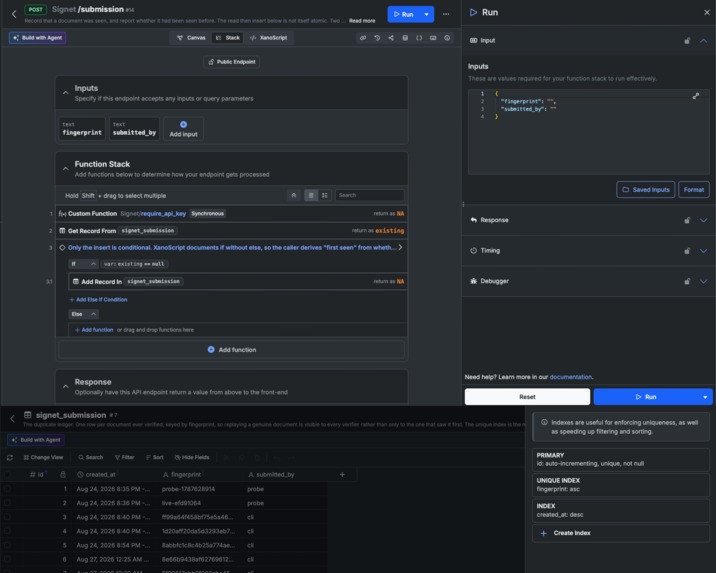Toggle the lock on Input section

pos(687,41)
